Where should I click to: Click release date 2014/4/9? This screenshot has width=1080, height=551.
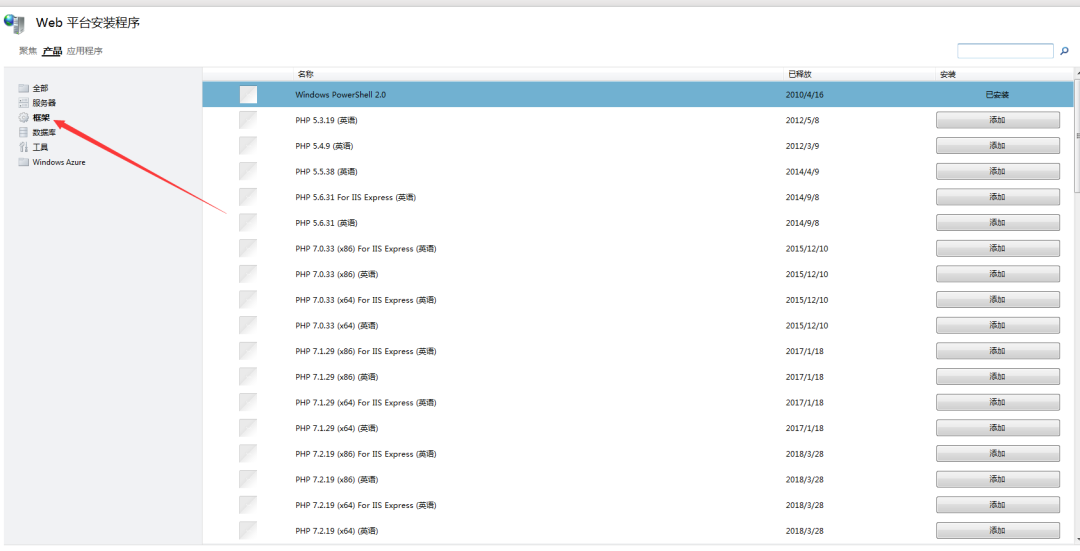pos(802,171)
